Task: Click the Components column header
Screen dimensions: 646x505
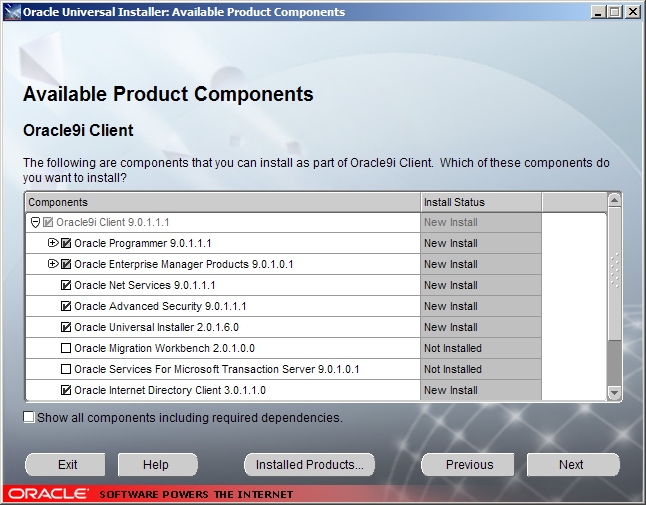Action: pos(223,202)
